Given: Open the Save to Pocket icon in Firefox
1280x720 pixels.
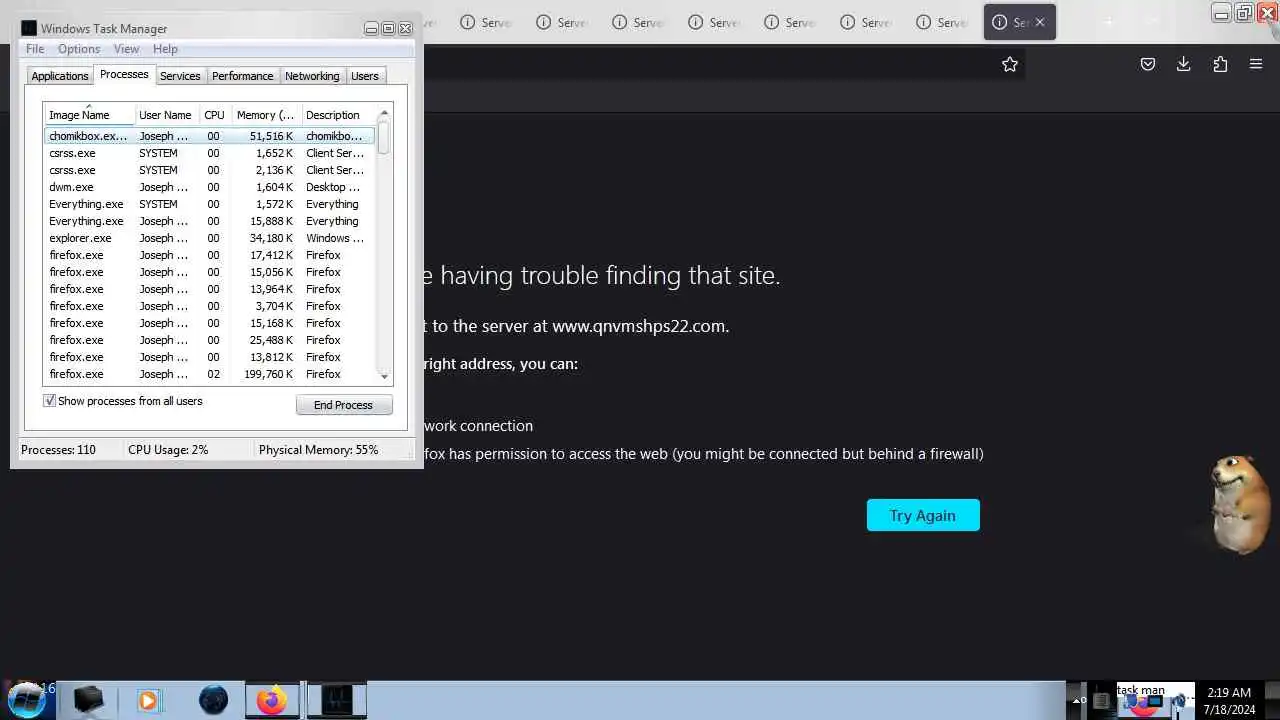Looking at the screenshot, I should point(1148,64).
